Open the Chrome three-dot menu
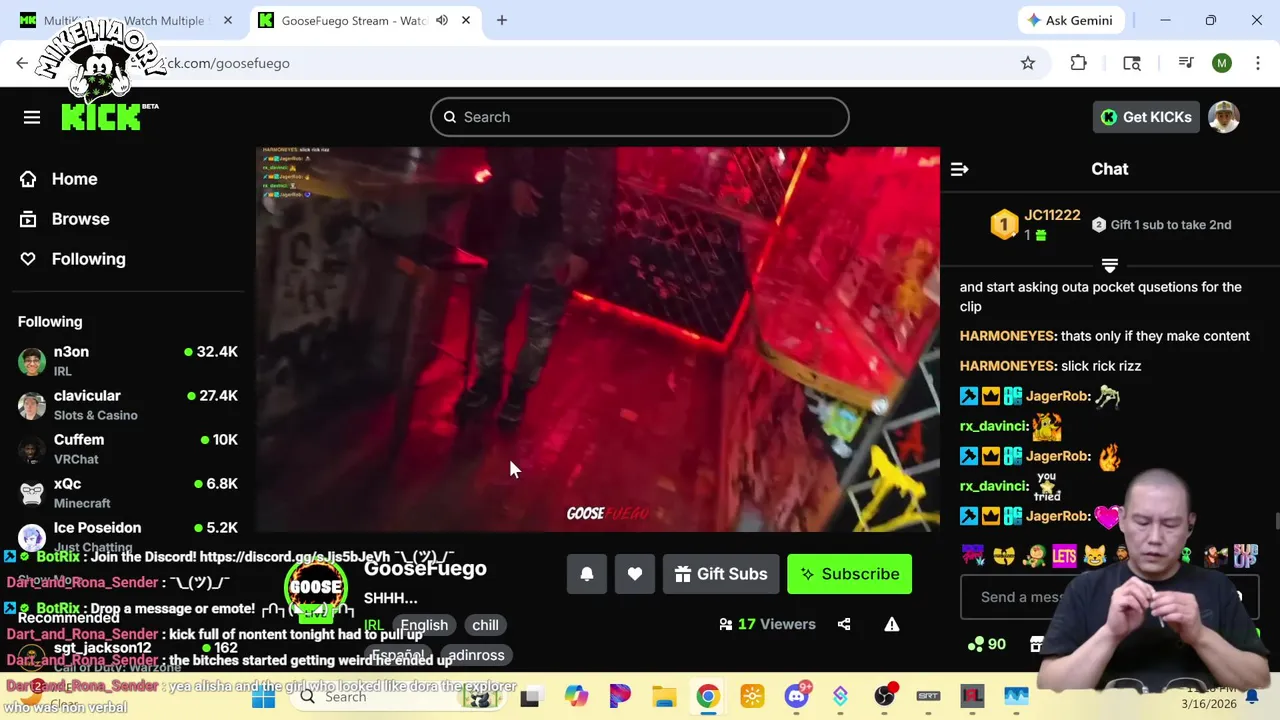Viewport: 1280px width, 720px height. [x=1257, y=63]
